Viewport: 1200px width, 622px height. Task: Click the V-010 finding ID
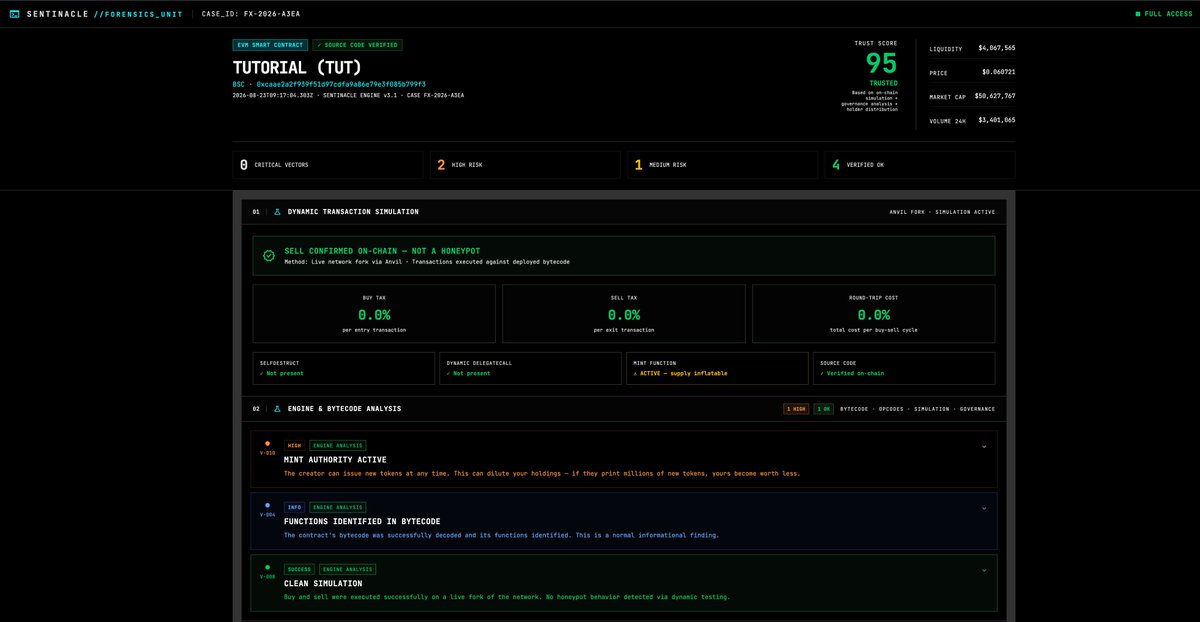[x=267, y=453]
